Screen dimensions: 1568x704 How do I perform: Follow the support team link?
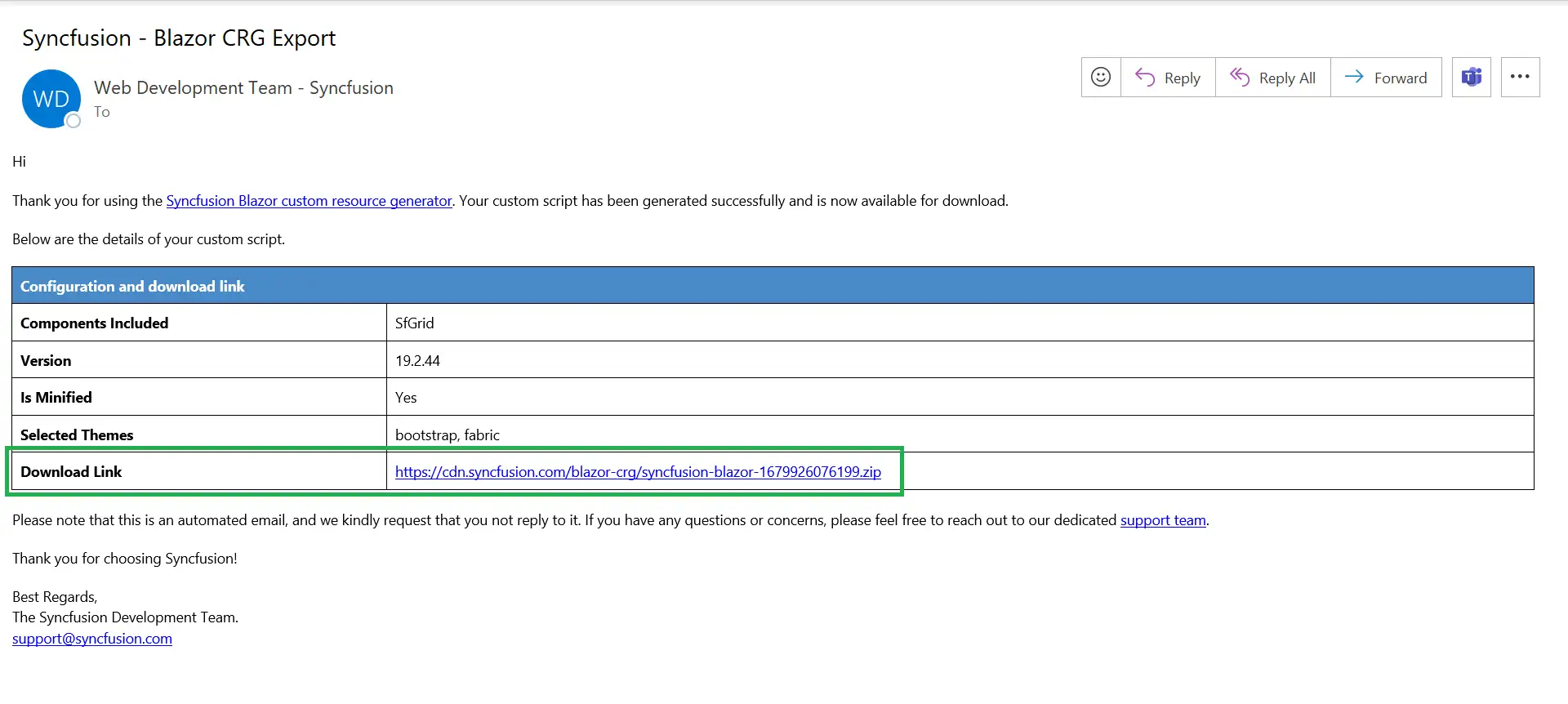coord(1163,520)
